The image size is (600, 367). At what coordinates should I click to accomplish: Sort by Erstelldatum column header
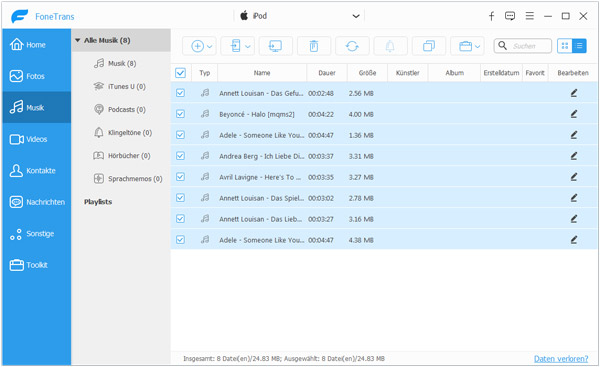501,73
